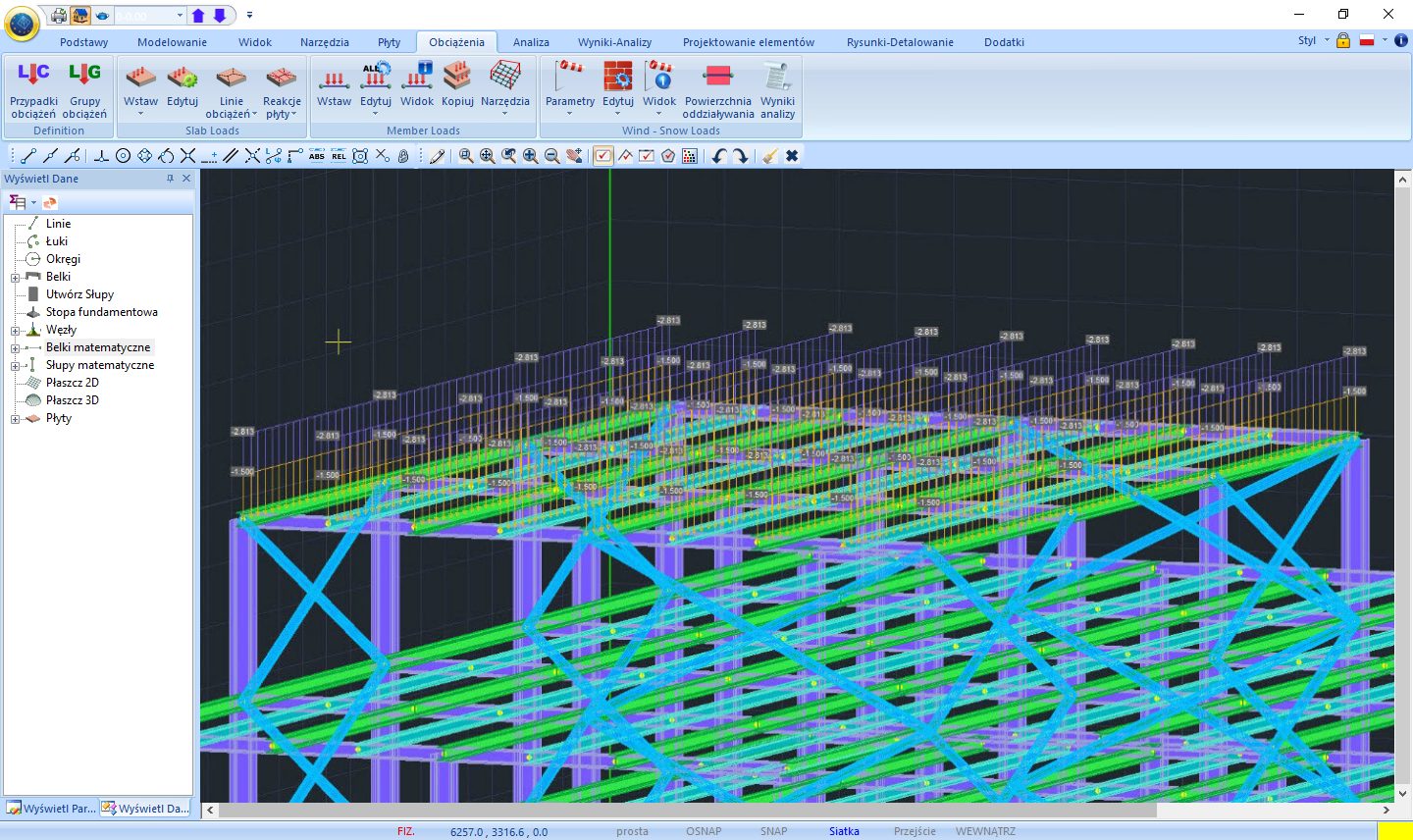Toggle WEWNĄTRZ in status bar
This screenshot has width=1413, height=840.
click(985, 831)
